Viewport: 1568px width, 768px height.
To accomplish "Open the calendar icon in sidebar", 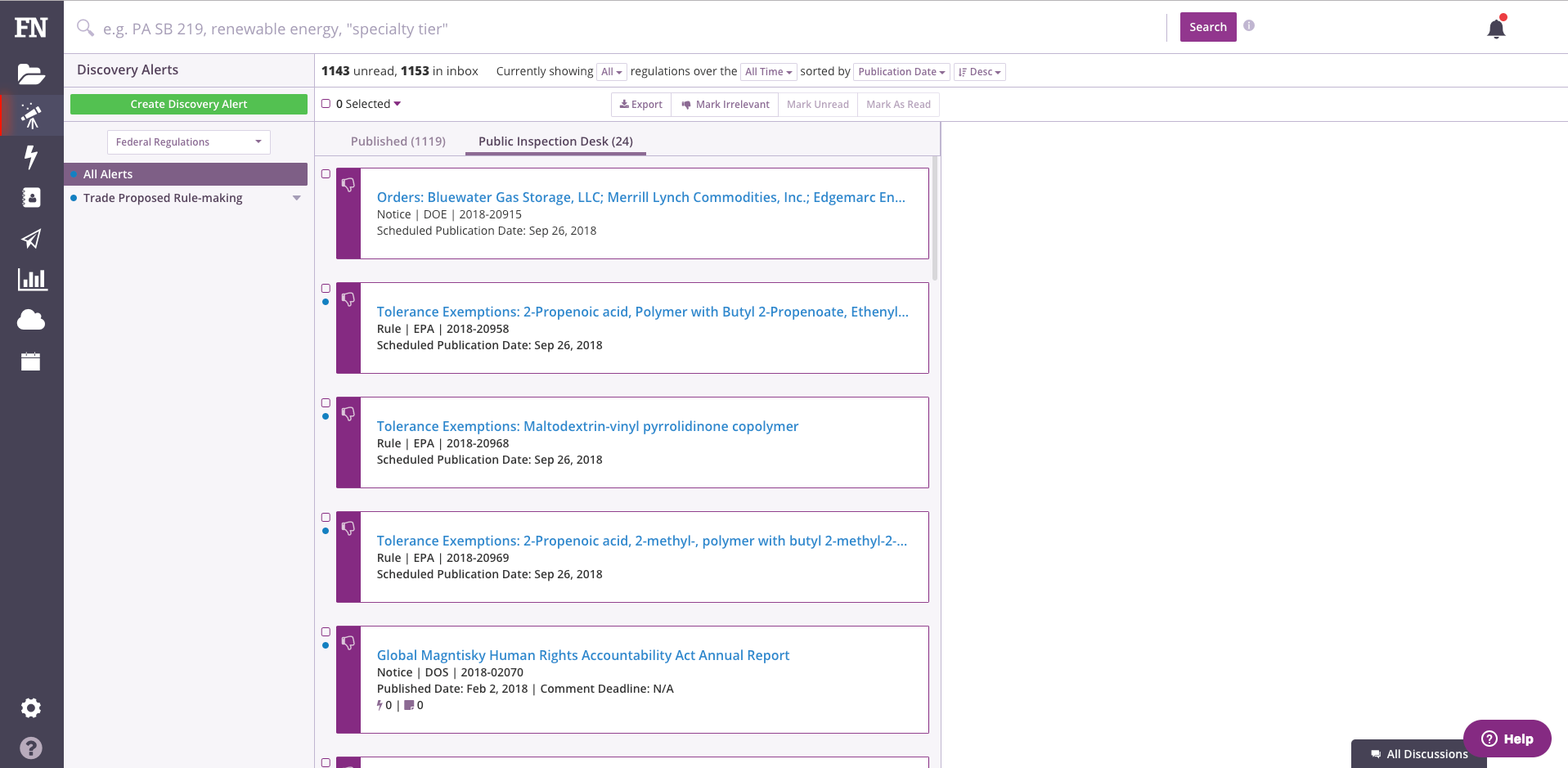I will click(x=31, y=362).
